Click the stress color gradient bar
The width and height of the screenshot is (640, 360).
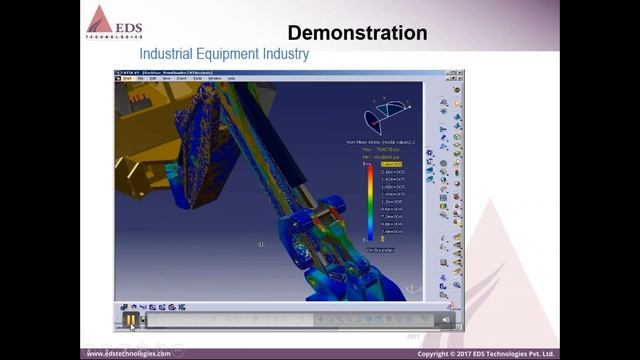370,202
